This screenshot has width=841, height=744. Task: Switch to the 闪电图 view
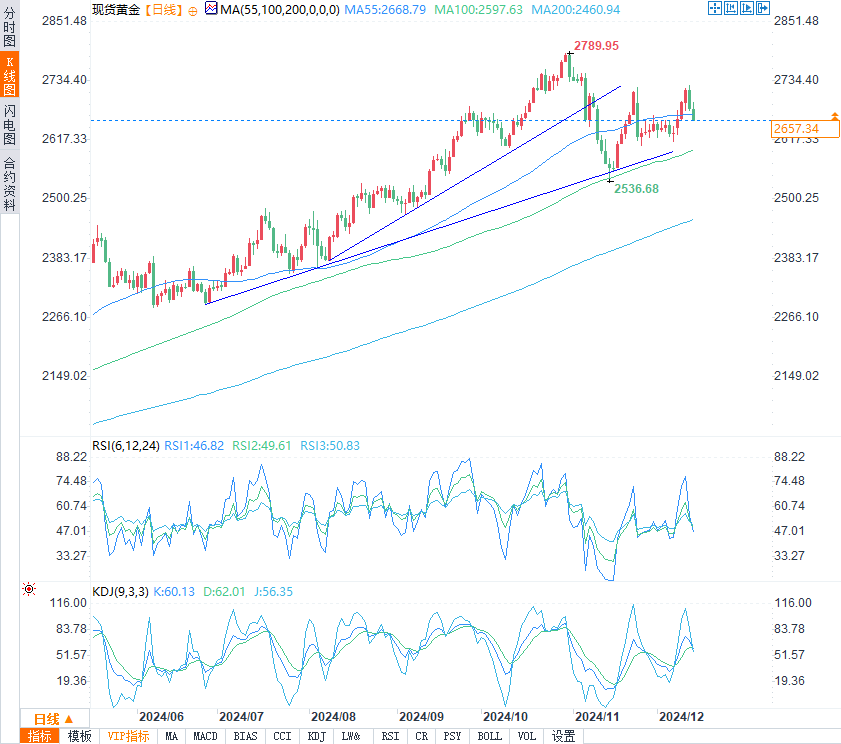[9, 124]
